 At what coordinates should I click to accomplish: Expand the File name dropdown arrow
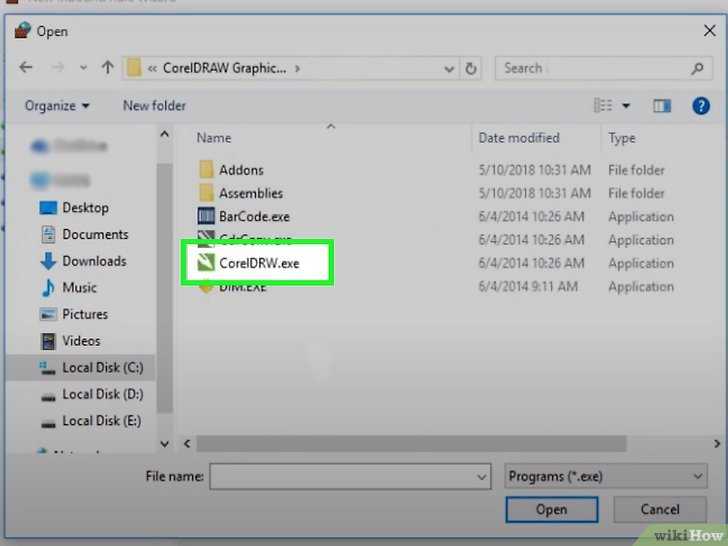point(481,477)
